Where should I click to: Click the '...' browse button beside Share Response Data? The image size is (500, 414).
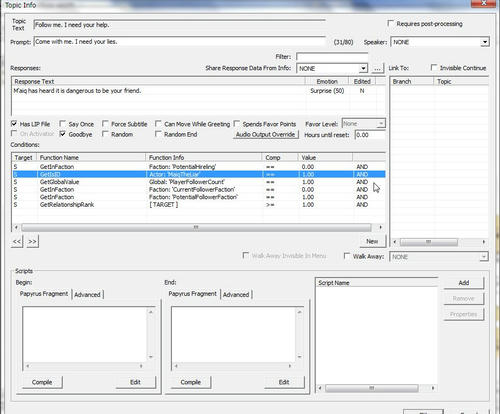pos(377,68)
